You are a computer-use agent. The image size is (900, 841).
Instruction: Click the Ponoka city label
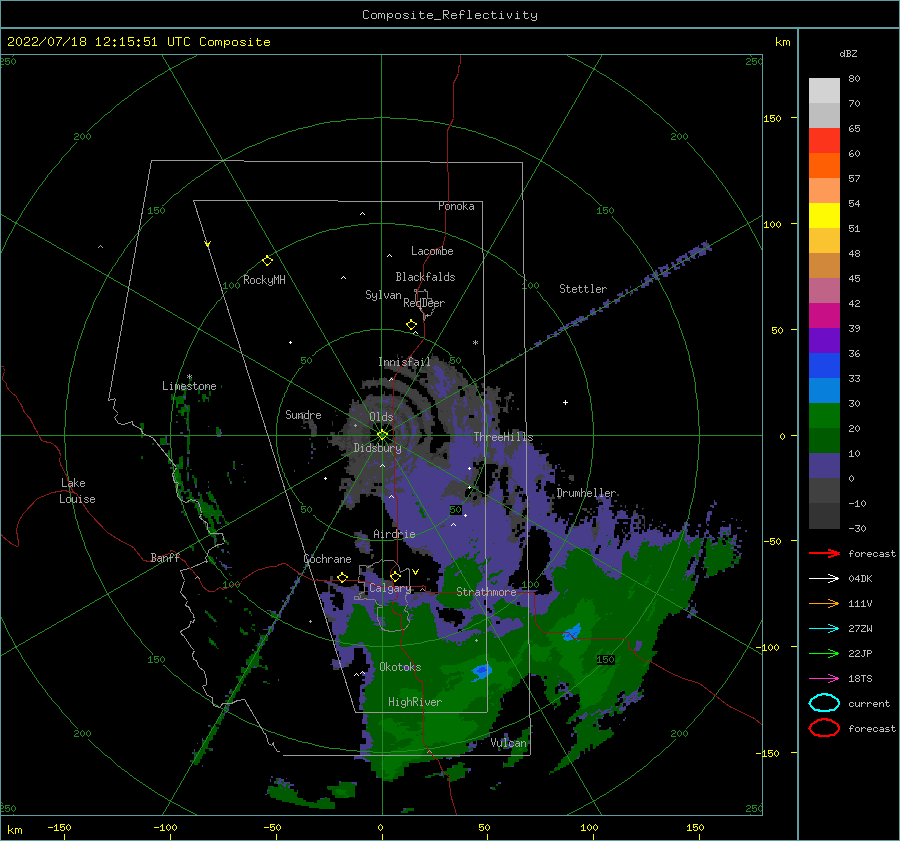tap(456, 206)
